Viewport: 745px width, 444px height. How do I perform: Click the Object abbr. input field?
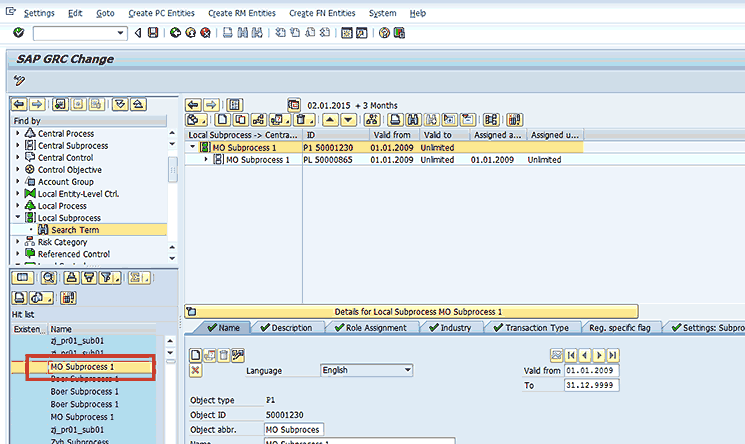pyautogui.click(x=294, y=429)
